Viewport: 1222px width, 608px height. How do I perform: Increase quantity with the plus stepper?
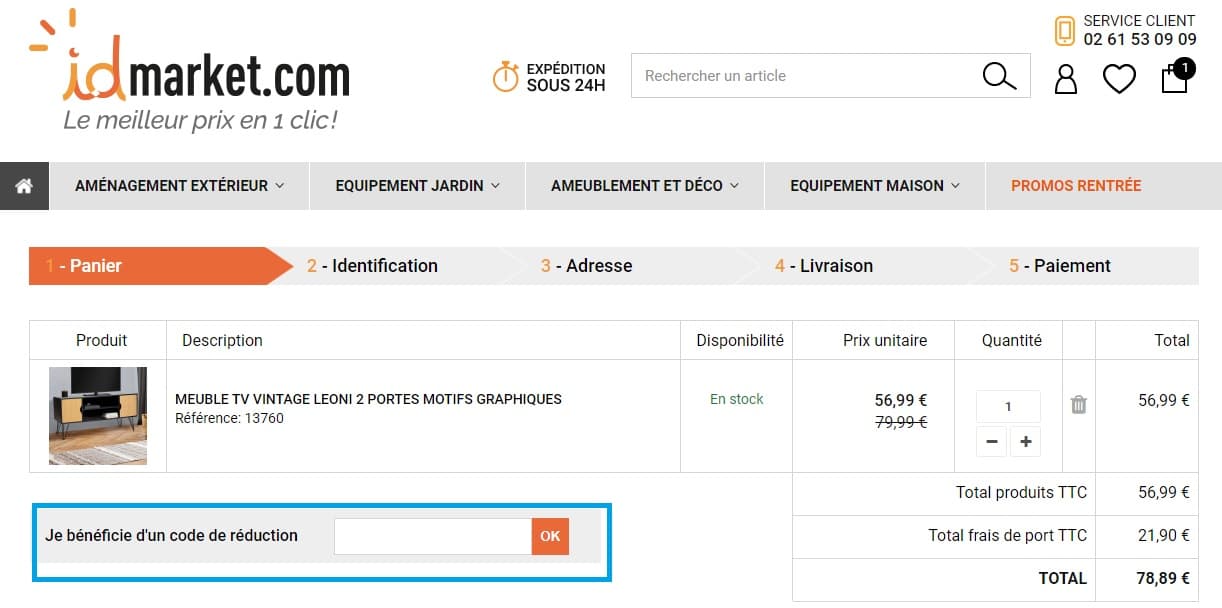tap(1025, 441)
